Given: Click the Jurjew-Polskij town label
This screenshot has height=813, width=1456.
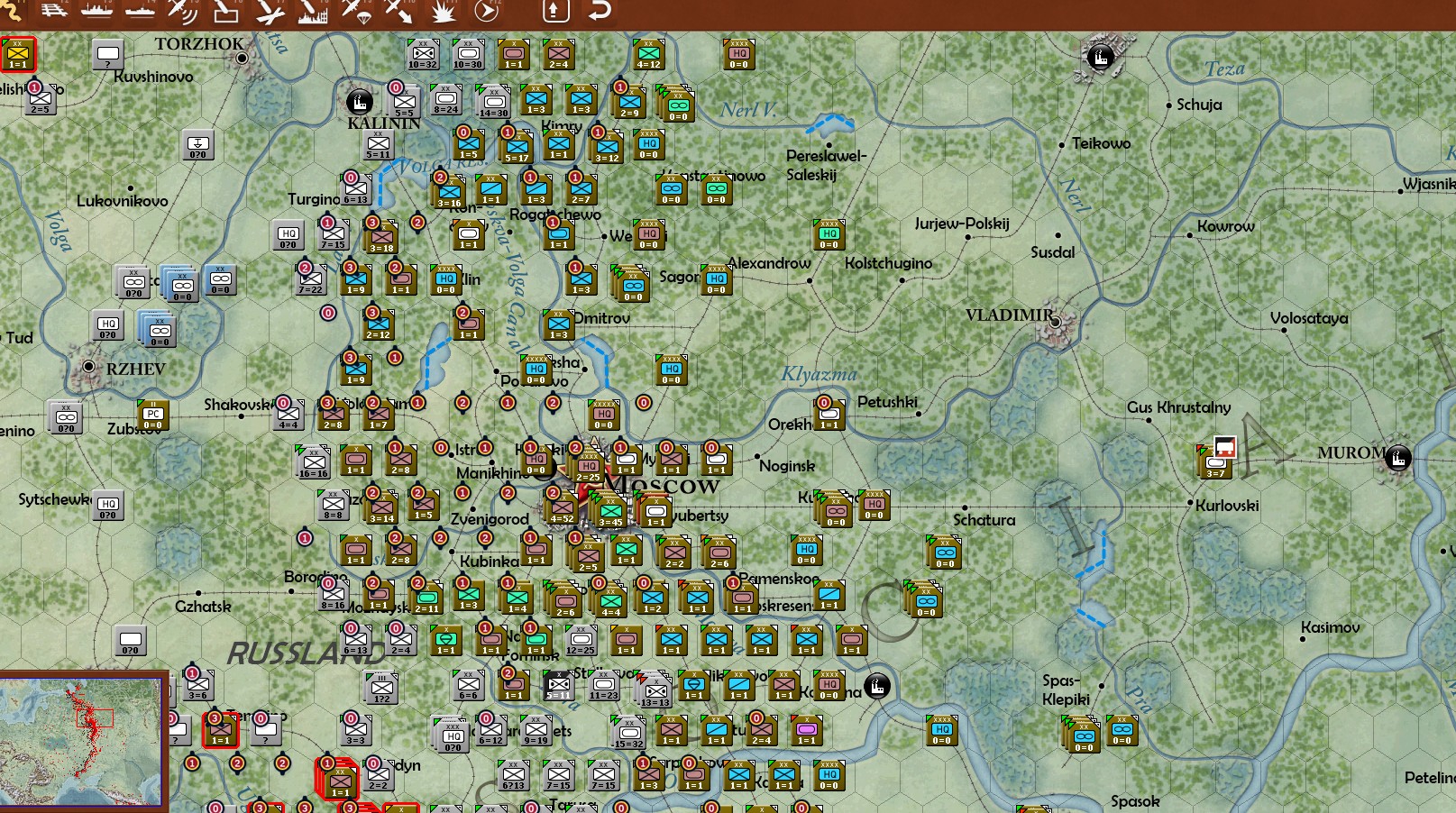Looking at the screenshot, I should pos(962,224).
